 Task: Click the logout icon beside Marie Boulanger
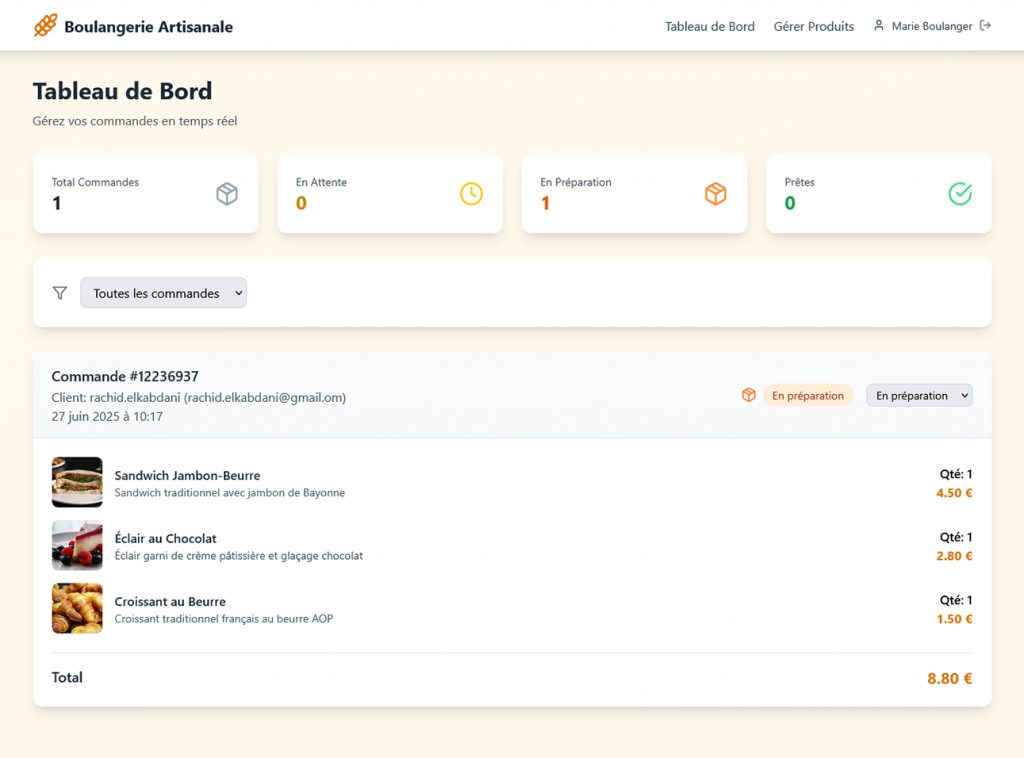[985, 26]
